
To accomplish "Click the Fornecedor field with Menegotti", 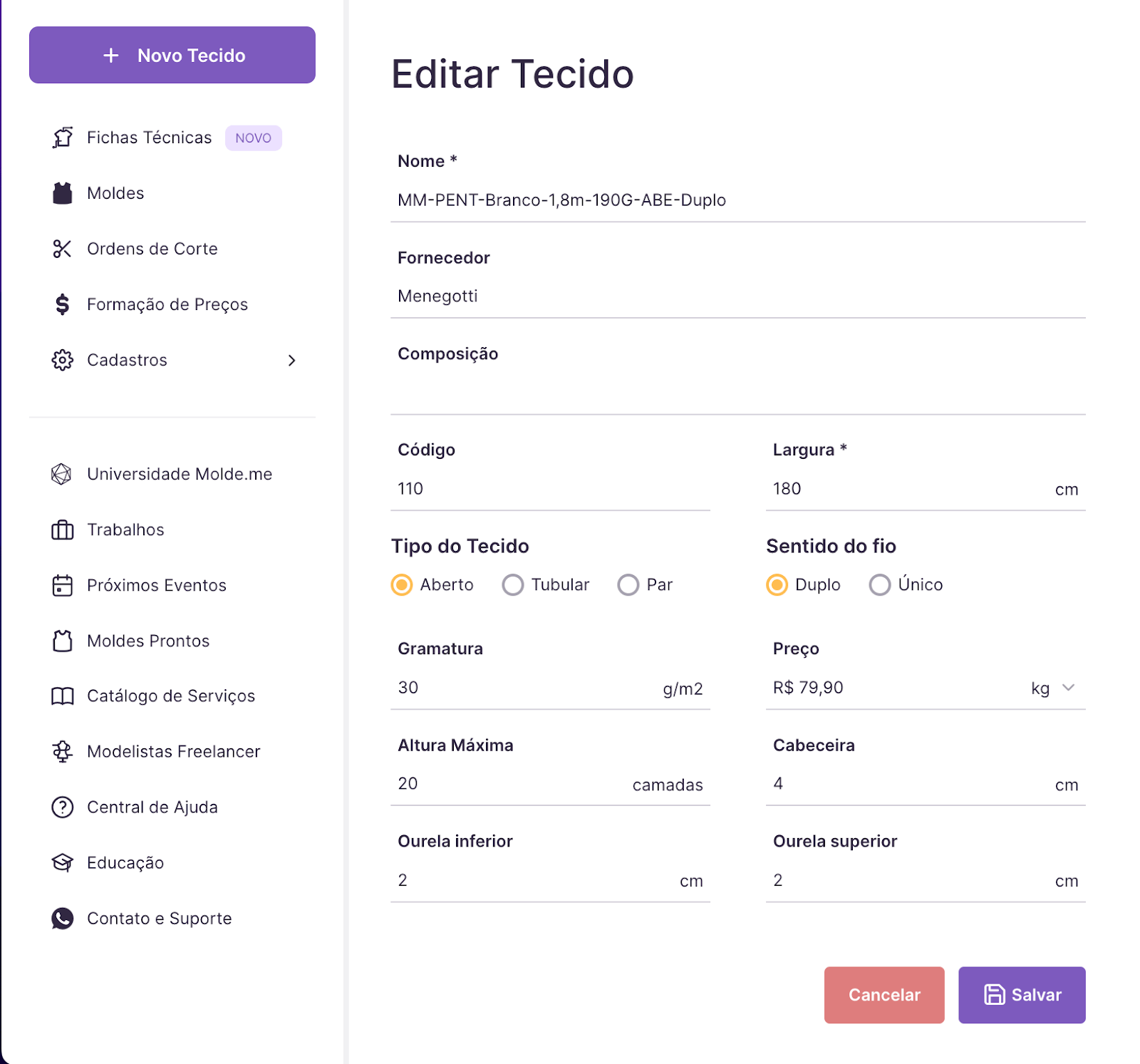I will coord(738,296).
